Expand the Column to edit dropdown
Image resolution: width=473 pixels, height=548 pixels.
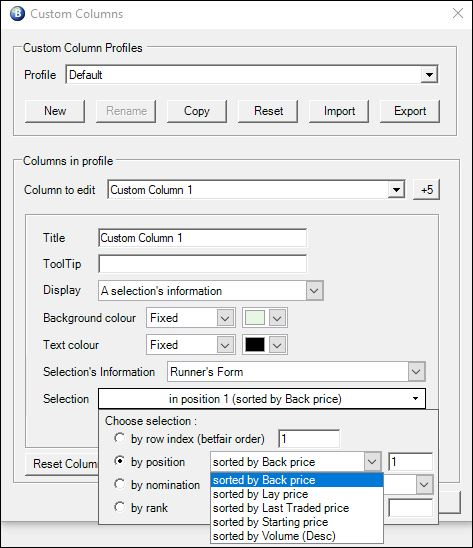[x=396, y=190]
